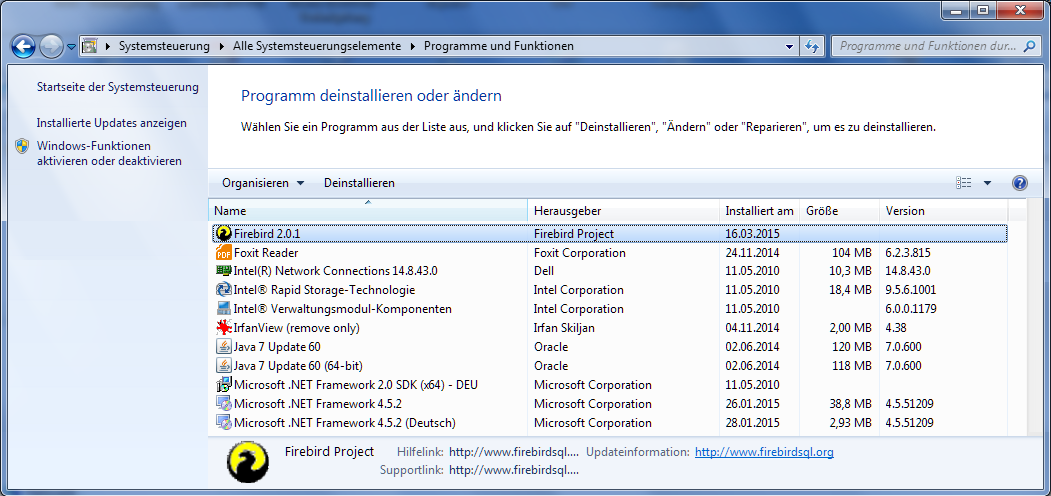Click the greyed-out forward arrow button

tap(51, 46)
